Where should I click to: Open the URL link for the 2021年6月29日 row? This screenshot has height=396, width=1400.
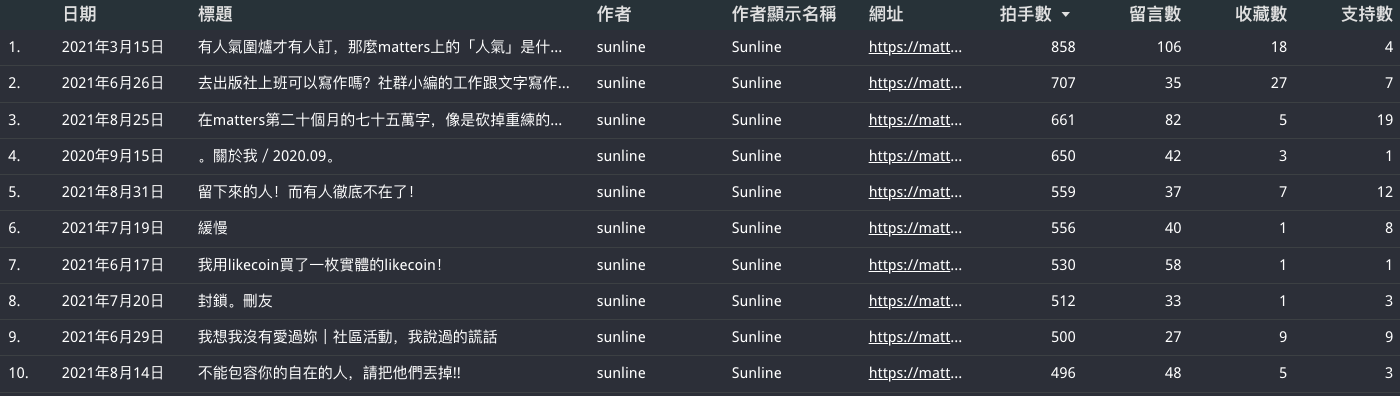click(915, 337)
